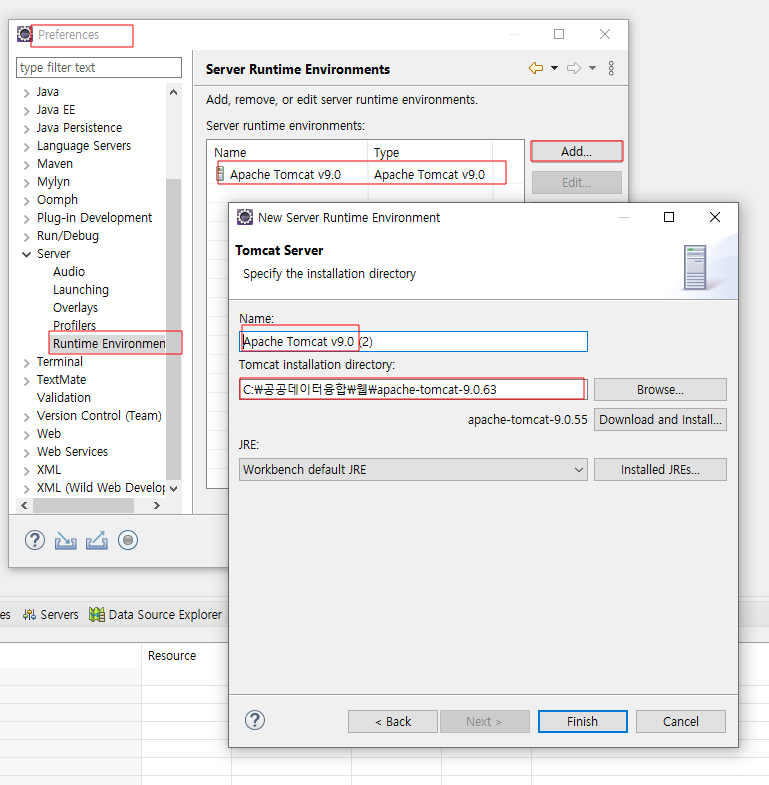Expand the Maven tree node
Viewport: 769px width, 785px height.
coord(27,165)
